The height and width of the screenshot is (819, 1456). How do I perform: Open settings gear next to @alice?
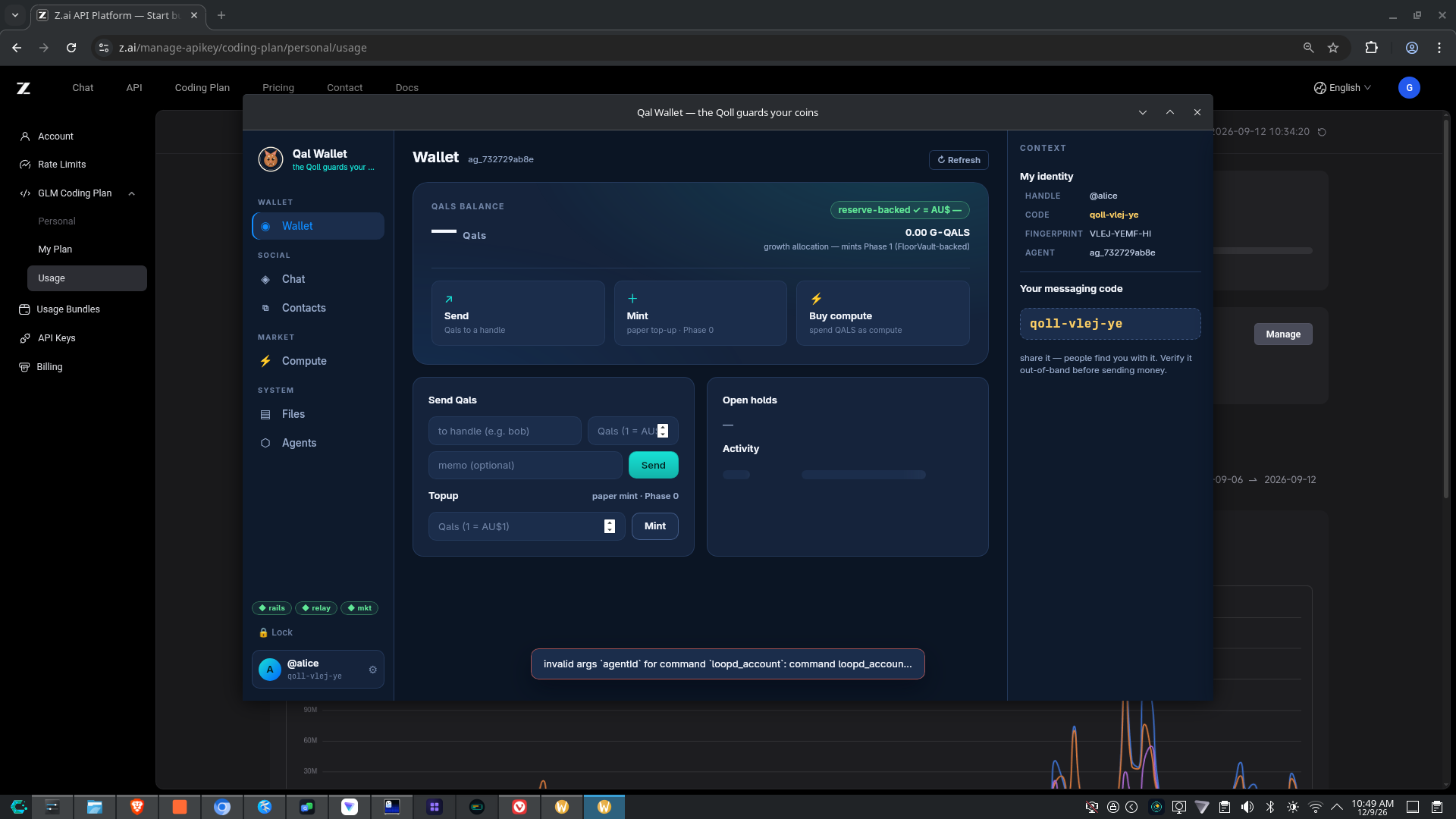(x=372, y=670)
